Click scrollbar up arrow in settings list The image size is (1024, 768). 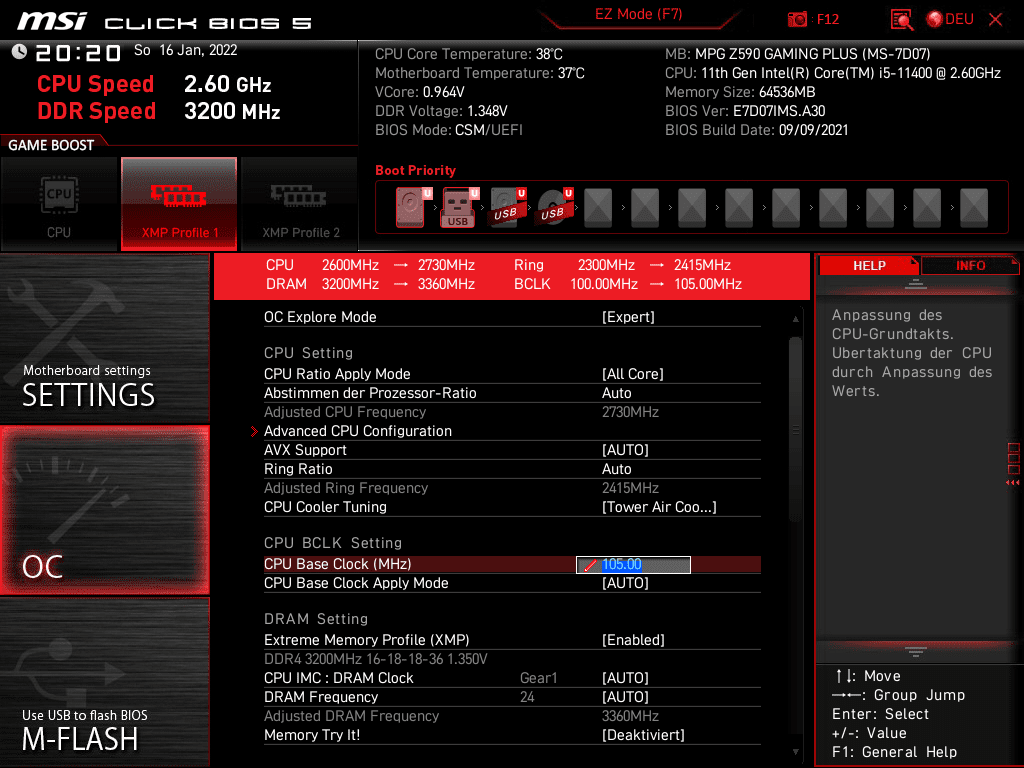(x=795, y=319)
